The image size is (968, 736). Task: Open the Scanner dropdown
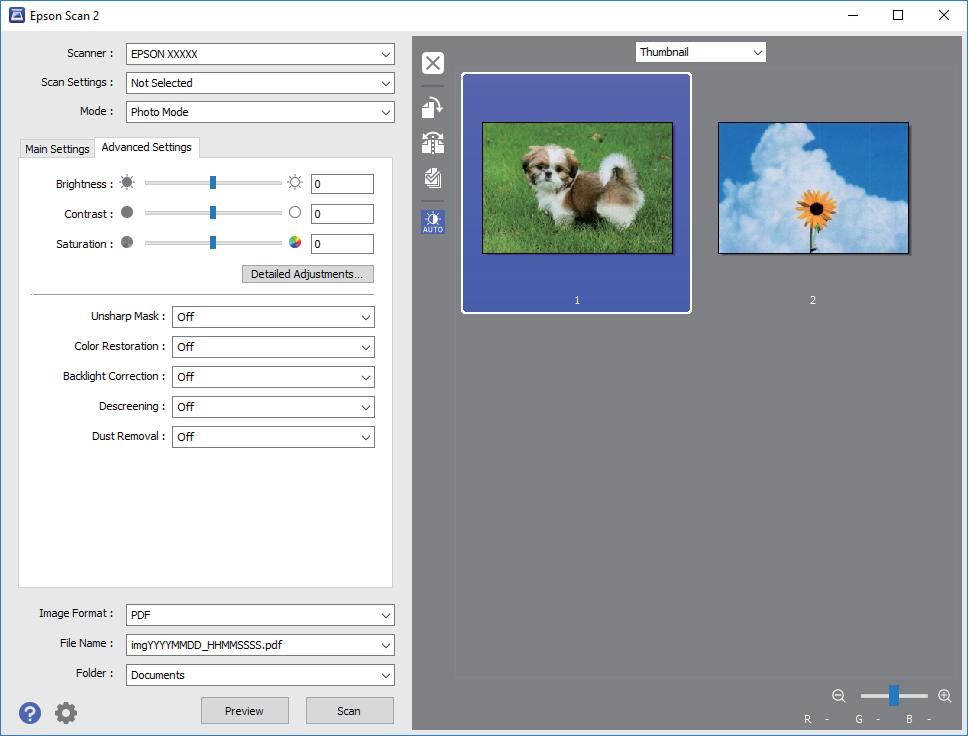[x=260, y=54]
